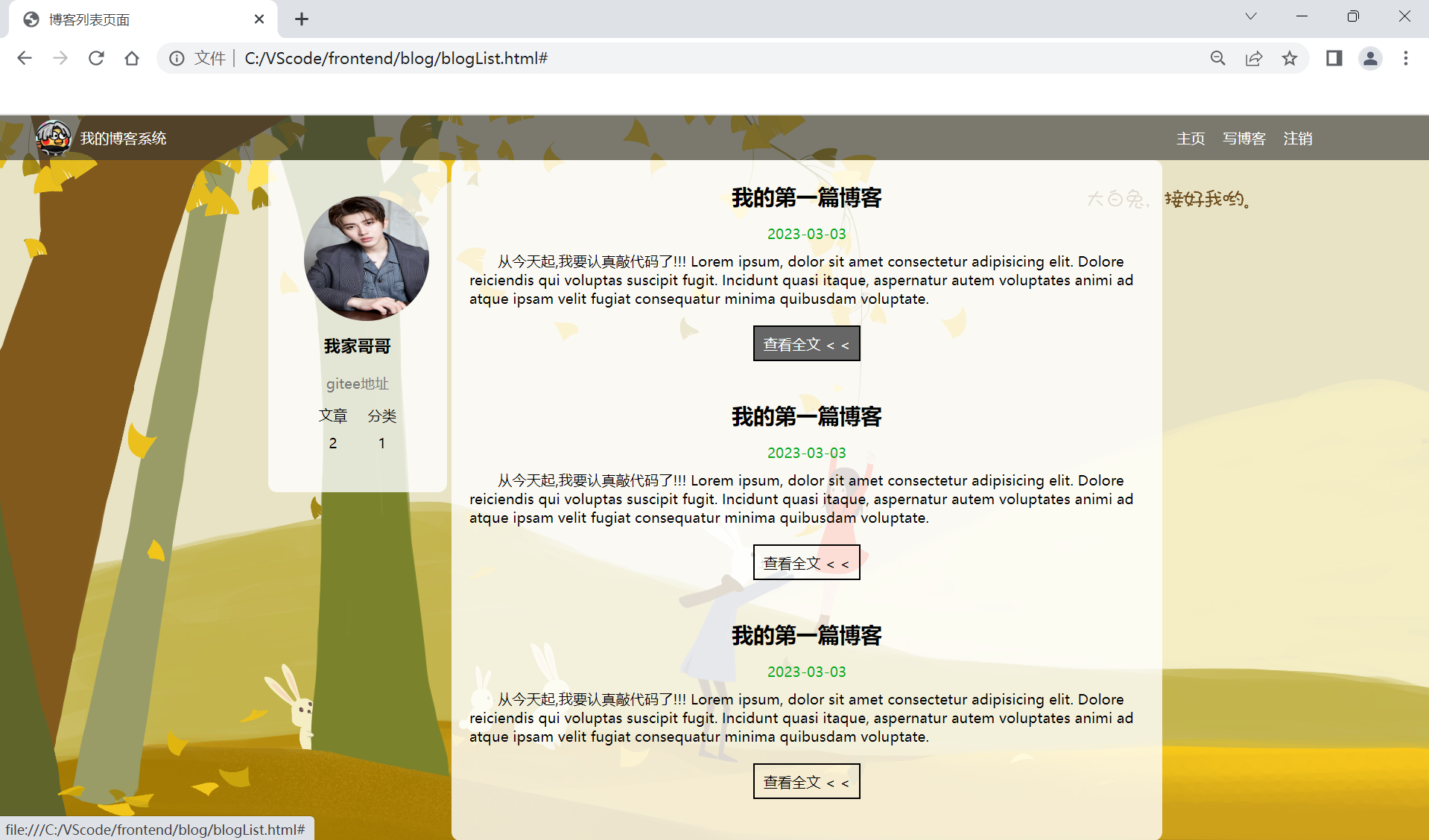This screenshot has width=1429, height=840.
Task: Open a new tab with plus button
Action: tap(302, 19)
